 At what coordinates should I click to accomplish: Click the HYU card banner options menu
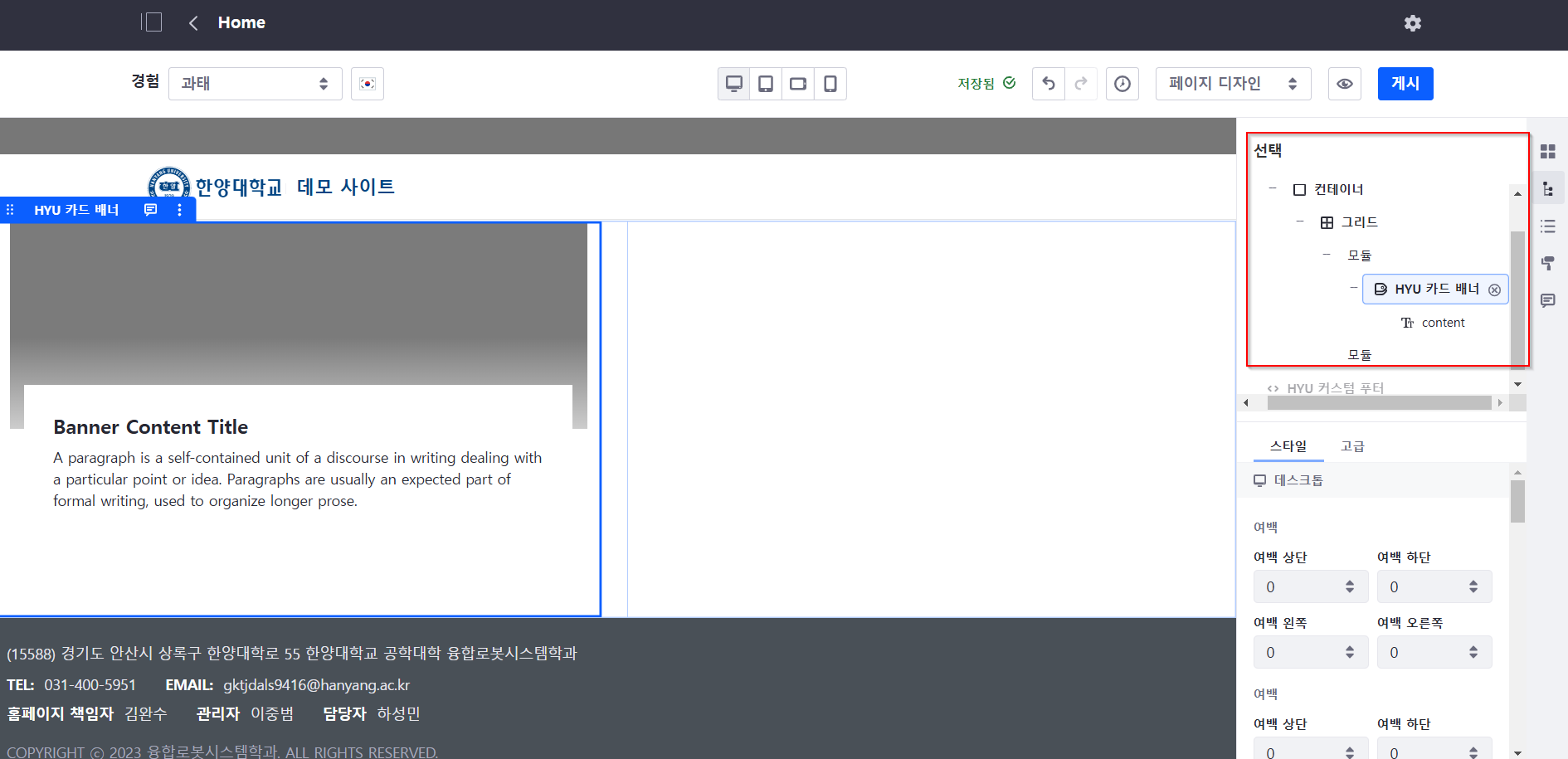[x=179, y=210]
